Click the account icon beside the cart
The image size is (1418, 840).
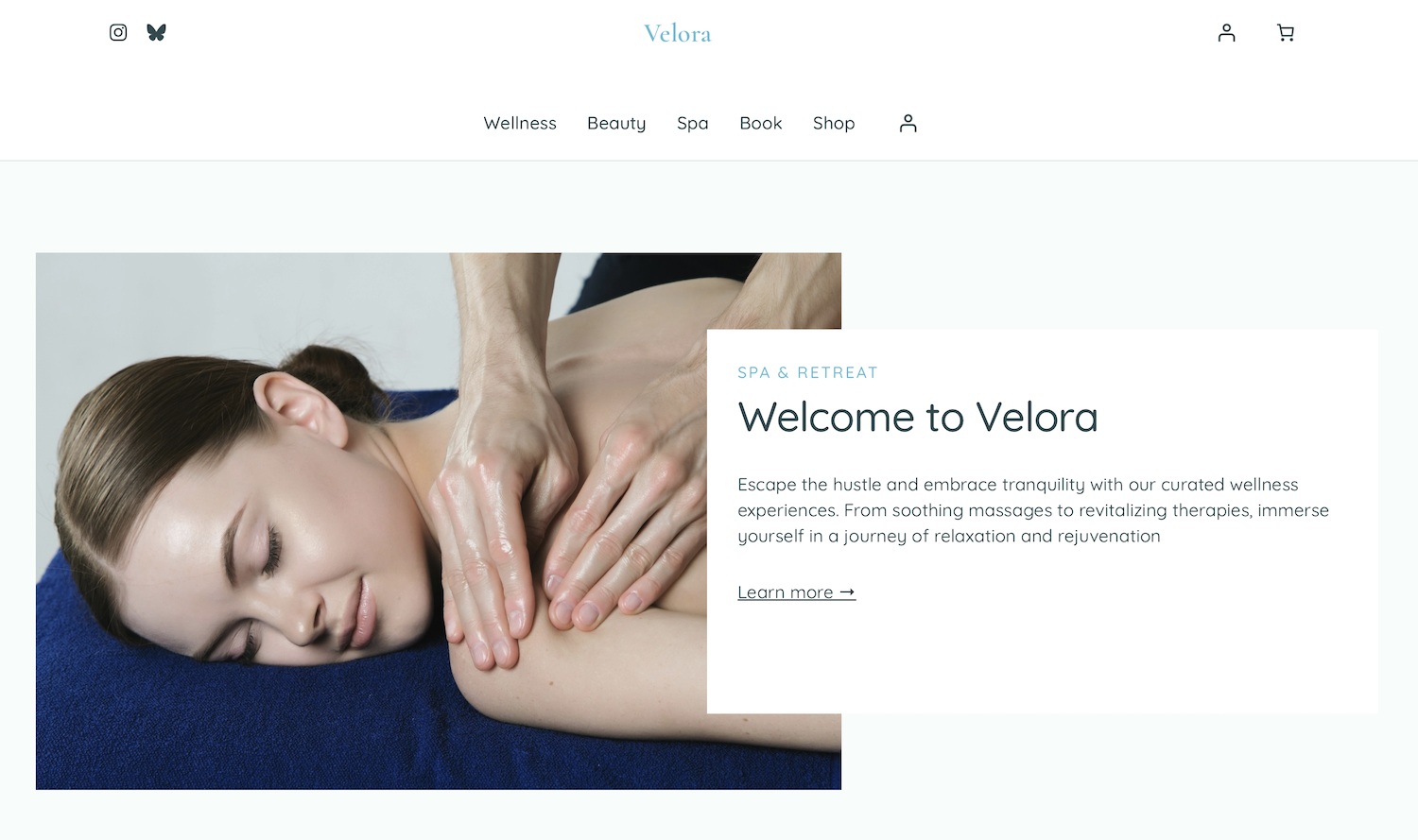[1227, 33]
